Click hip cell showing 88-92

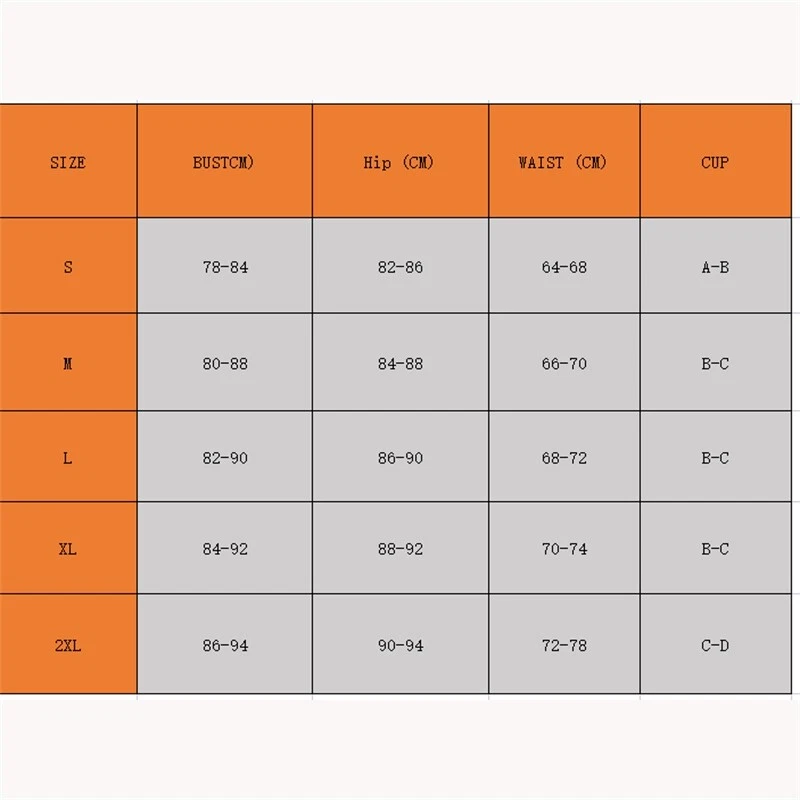pos(400,549)
